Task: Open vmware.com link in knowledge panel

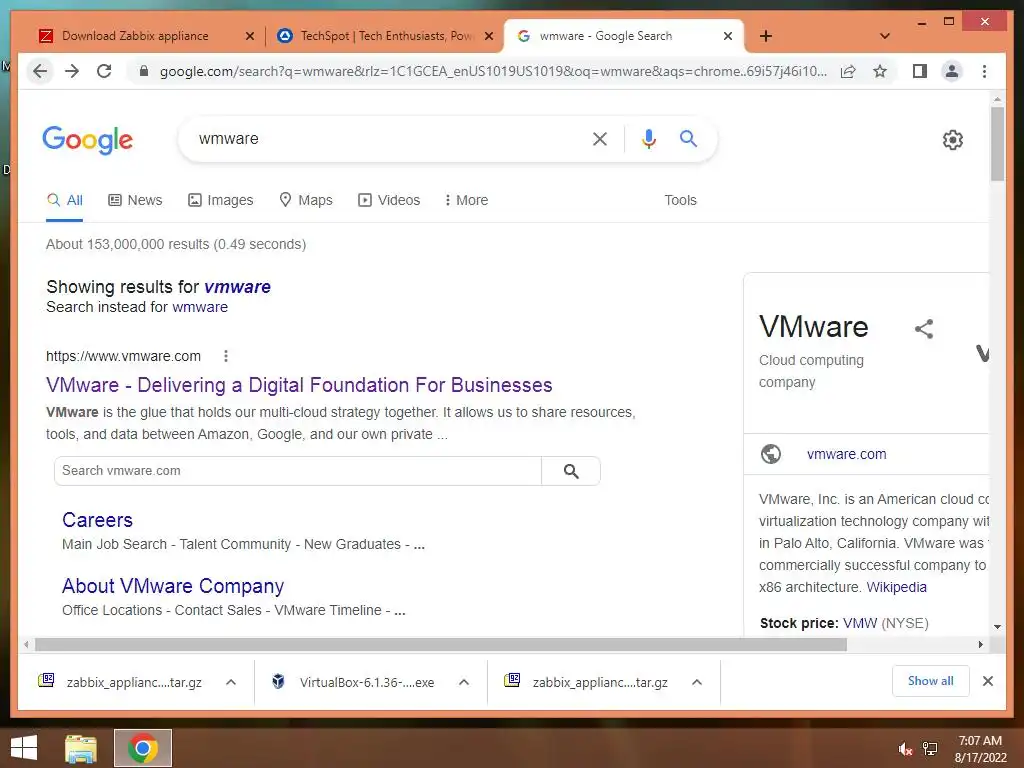Action: point(846,454)
